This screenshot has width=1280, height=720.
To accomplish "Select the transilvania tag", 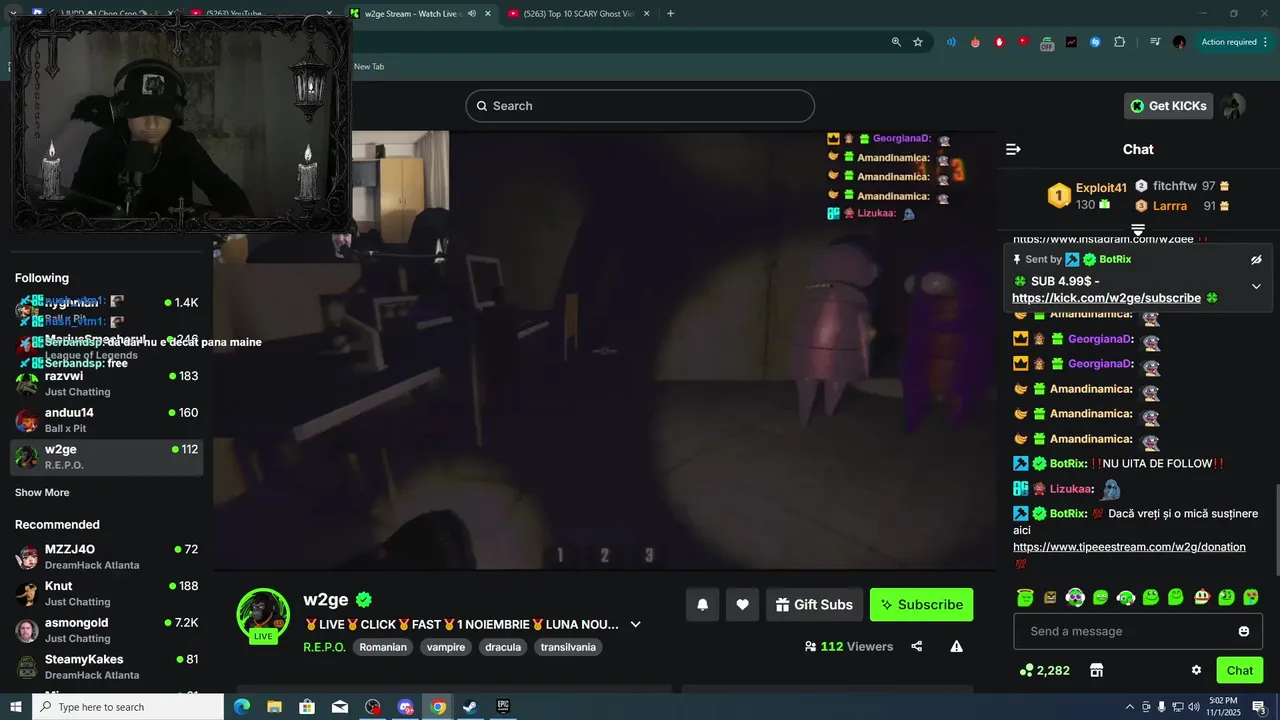I will coord(568,647).
